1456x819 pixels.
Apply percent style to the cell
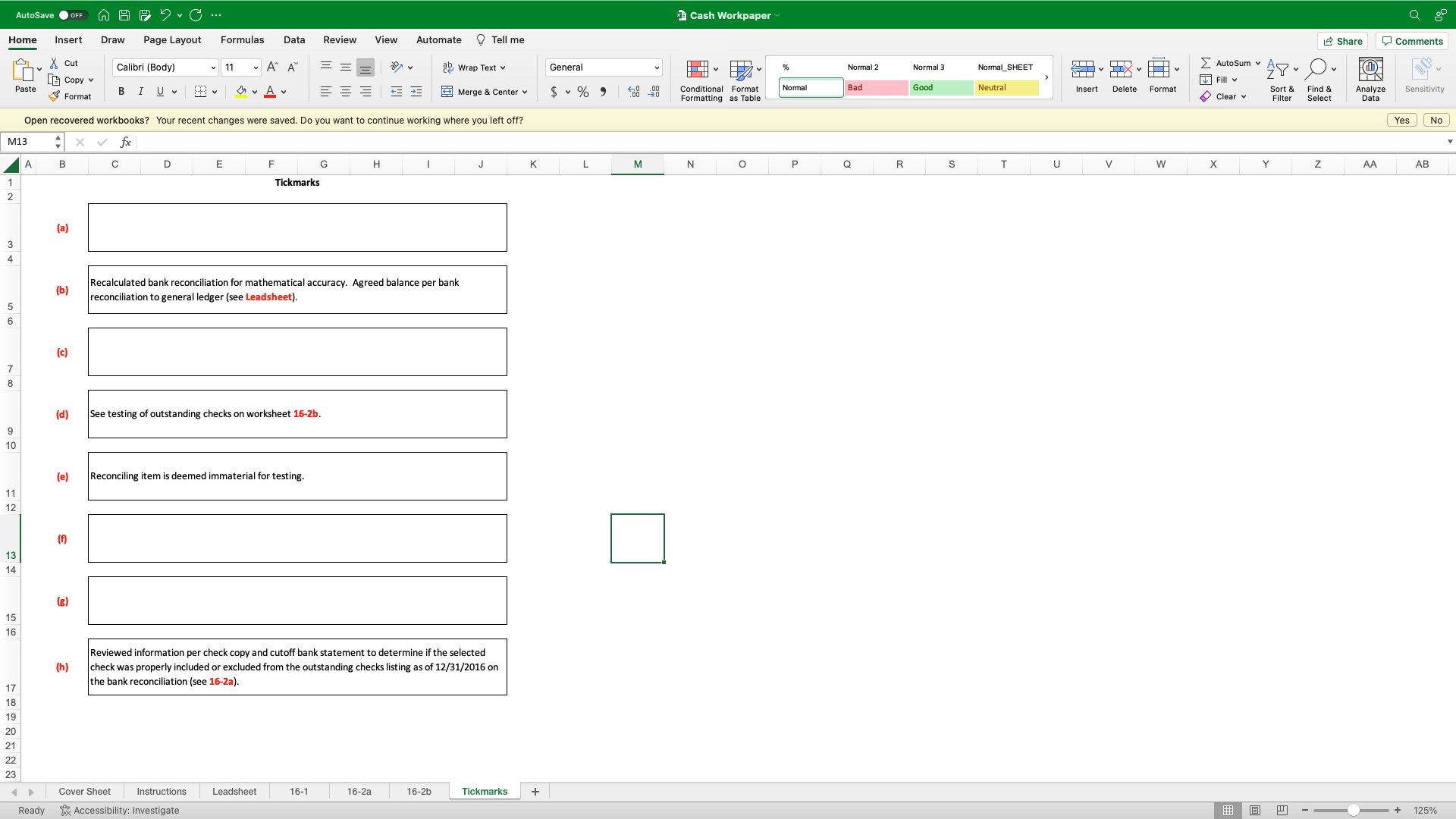pos(582,92)
